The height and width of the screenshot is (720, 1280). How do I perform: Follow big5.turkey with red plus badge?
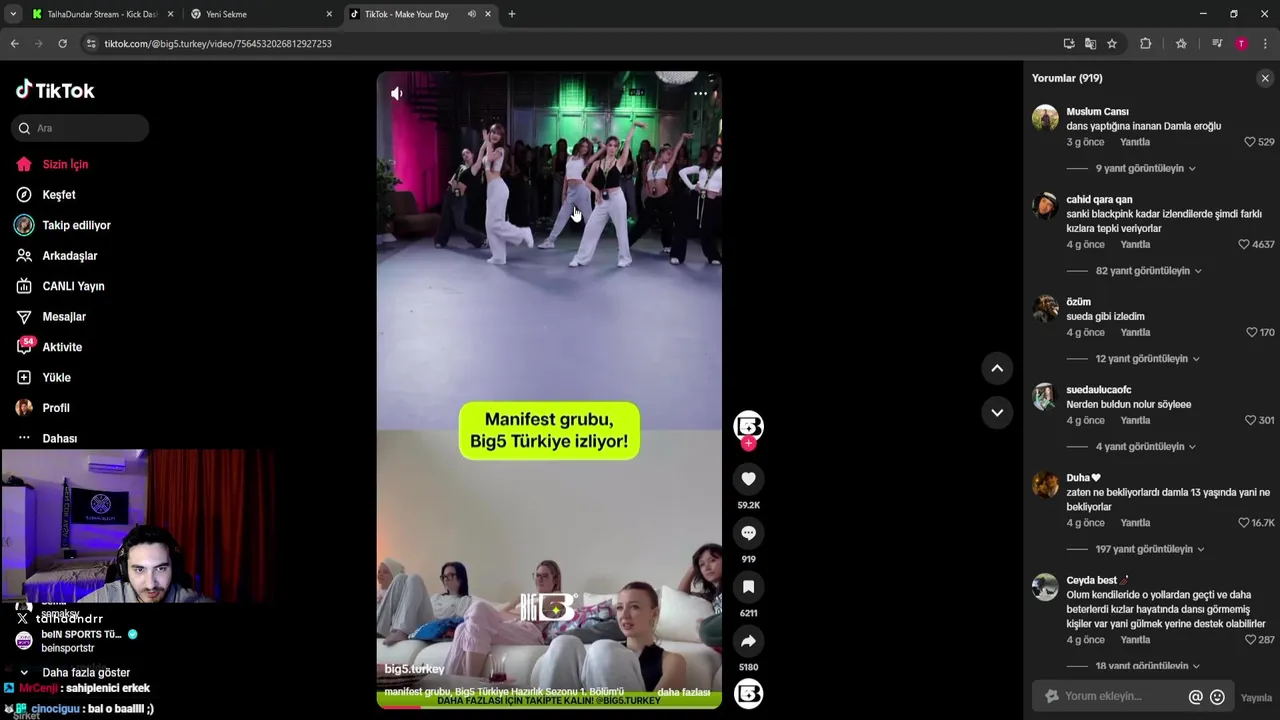[x=748, y=443]
